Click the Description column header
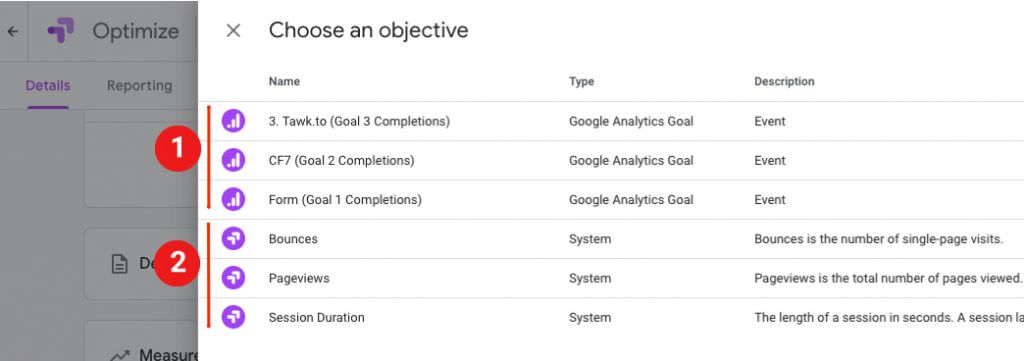The width and height of the screenshot is (1024, 361). 784,82
